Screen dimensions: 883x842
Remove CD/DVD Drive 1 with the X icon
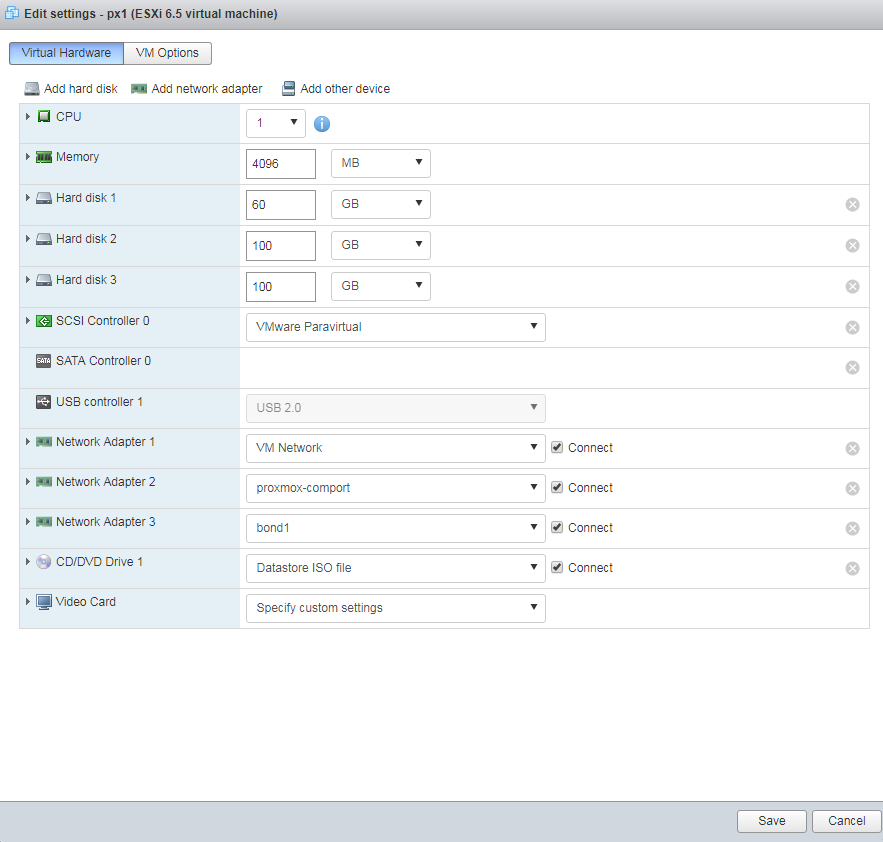(x=852, y=568)
